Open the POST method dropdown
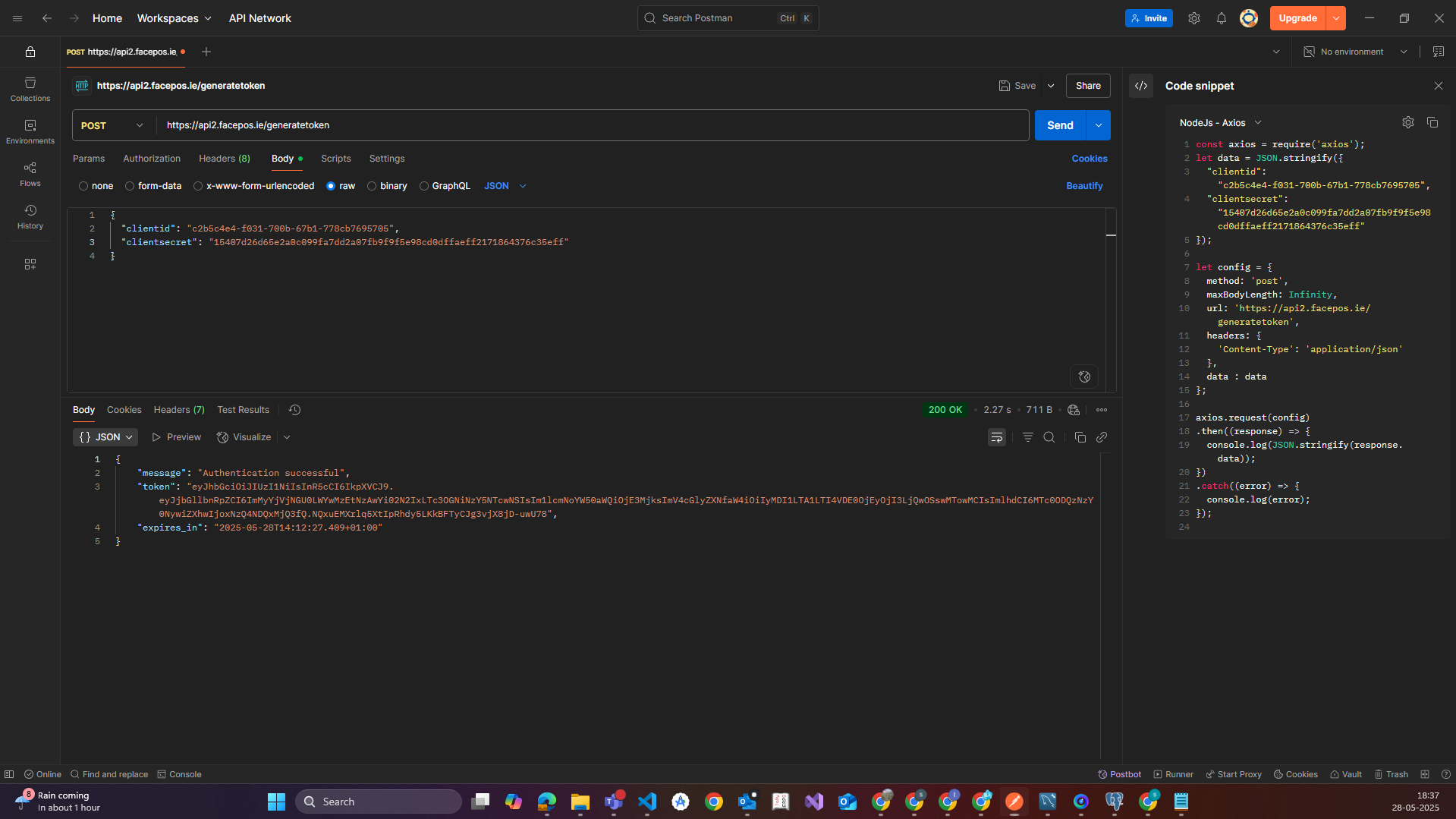 (x=112, y=125)
